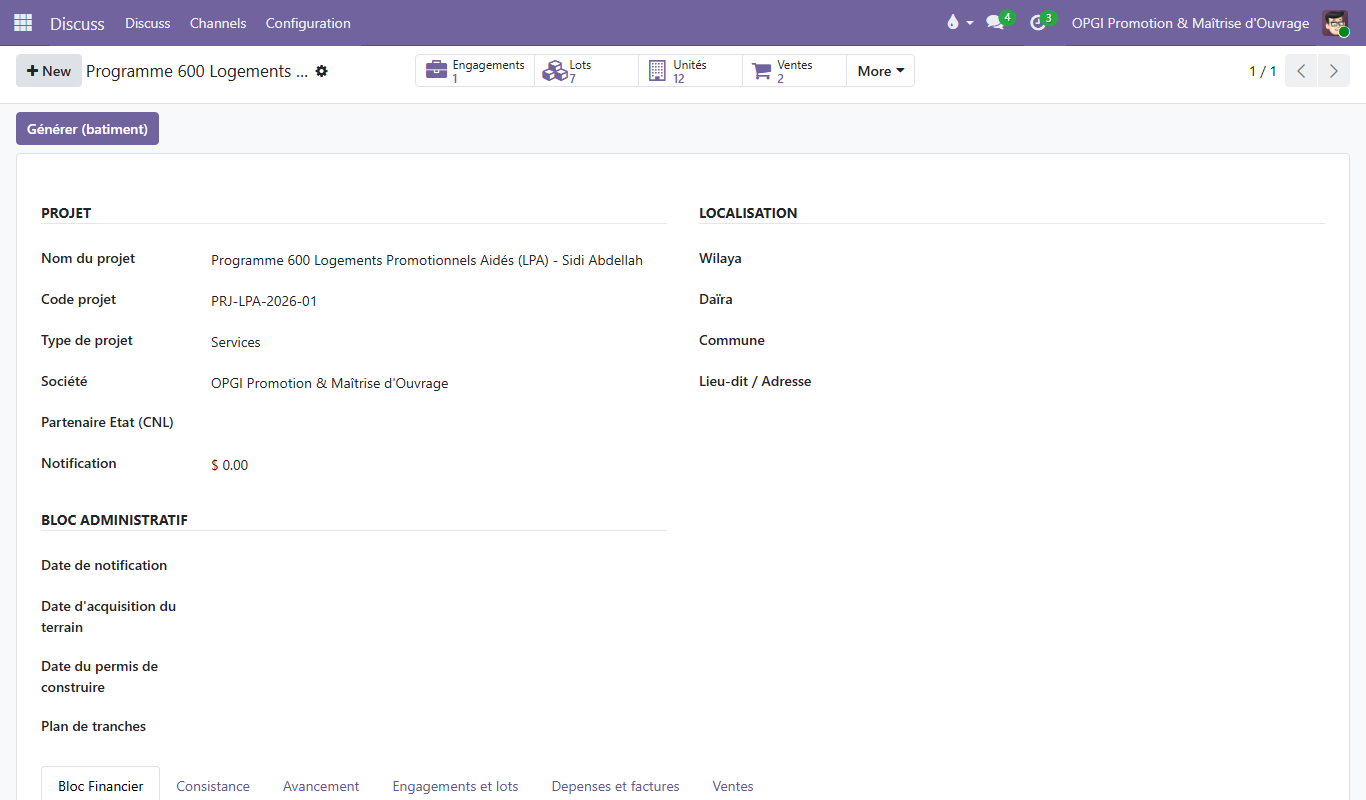Click the Date de notification field
Viewport: 1366px width, 800px height.
click(x=438, y=567)
